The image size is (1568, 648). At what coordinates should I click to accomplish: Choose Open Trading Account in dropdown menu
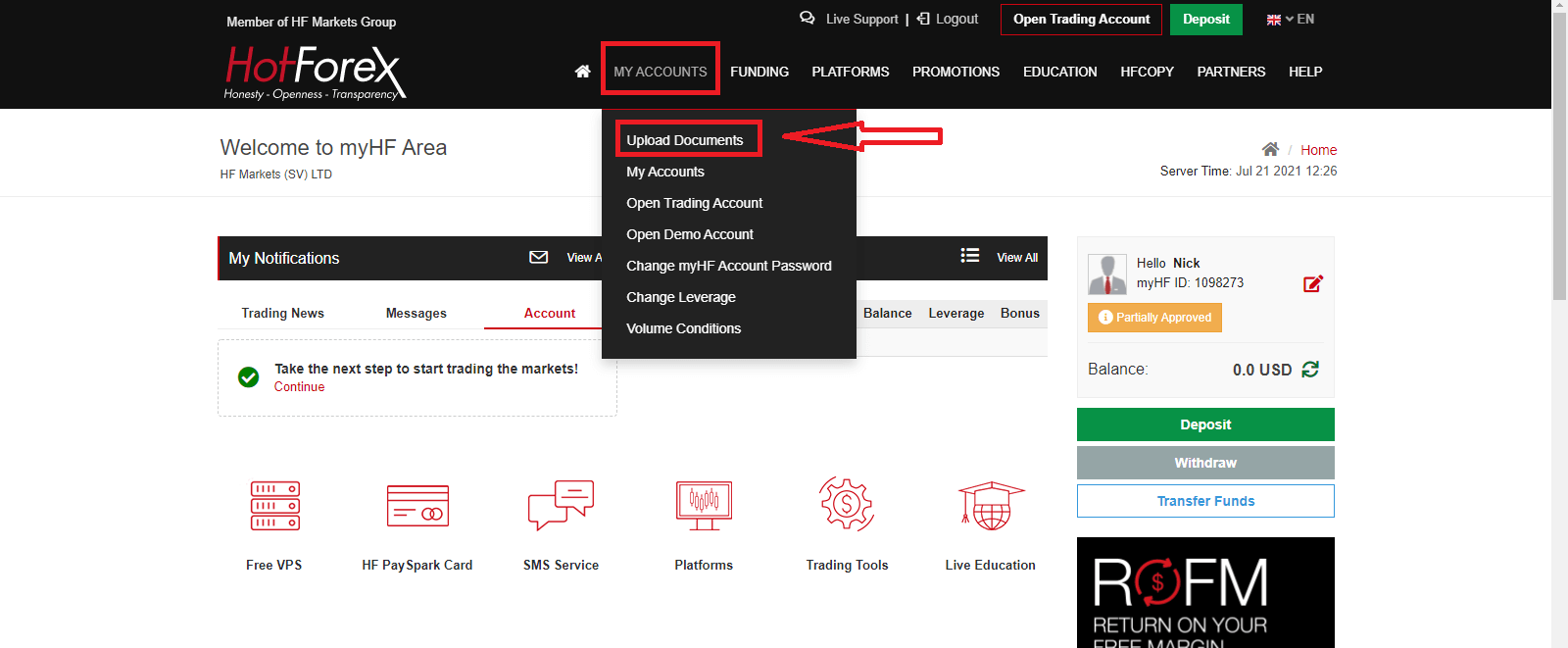coord(695,203)
